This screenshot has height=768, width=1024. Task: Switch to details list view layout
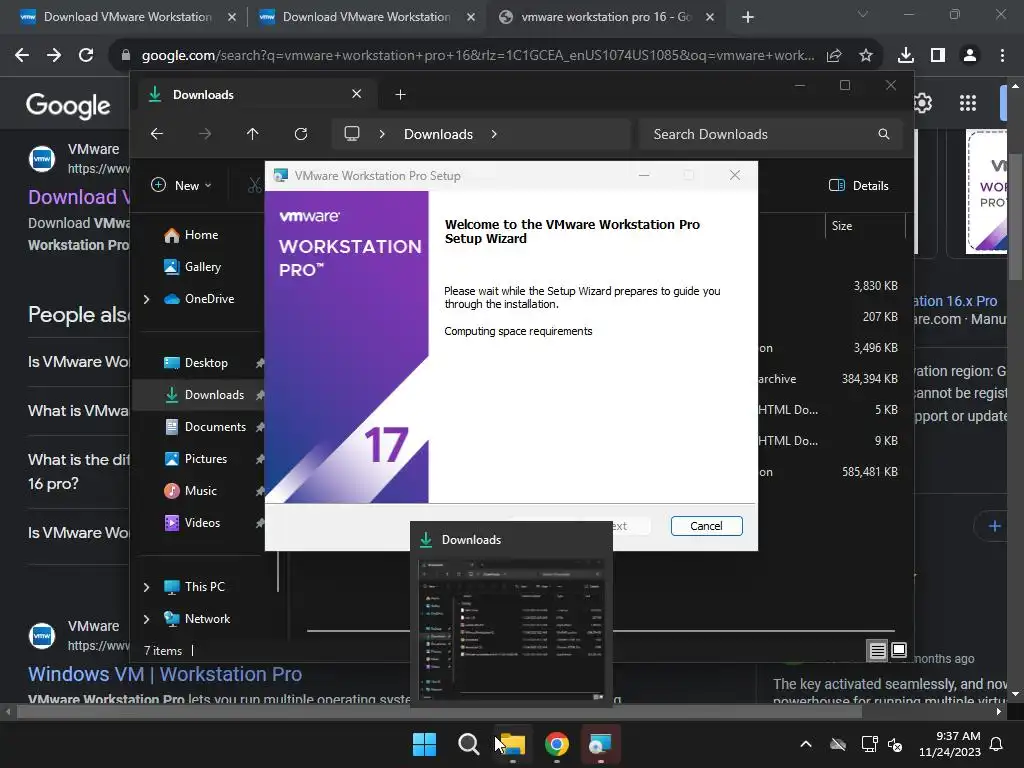point(877,650)
